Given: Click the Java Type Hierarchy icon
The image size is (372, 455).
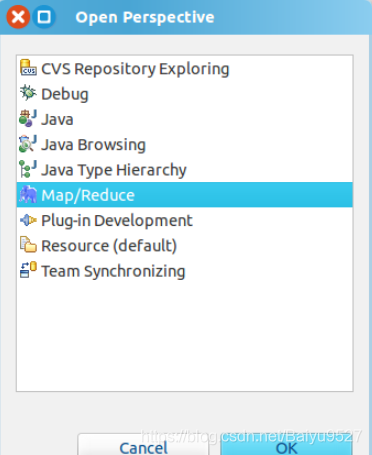Looking at the screenshot, I should tap(28, 169).
